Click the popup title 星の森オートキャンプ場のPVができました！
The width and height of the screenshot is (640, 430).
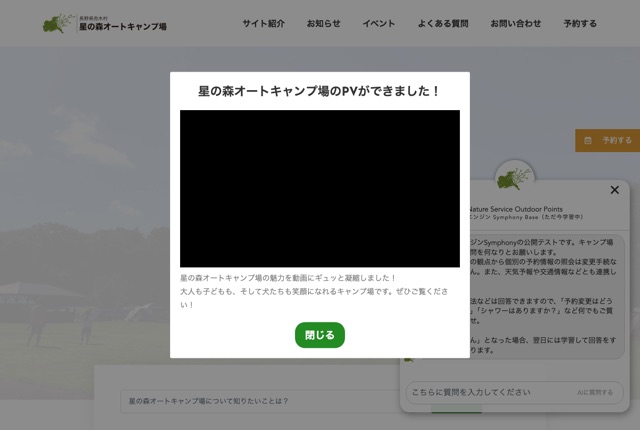pyautogui.click(x=319, y=91)
